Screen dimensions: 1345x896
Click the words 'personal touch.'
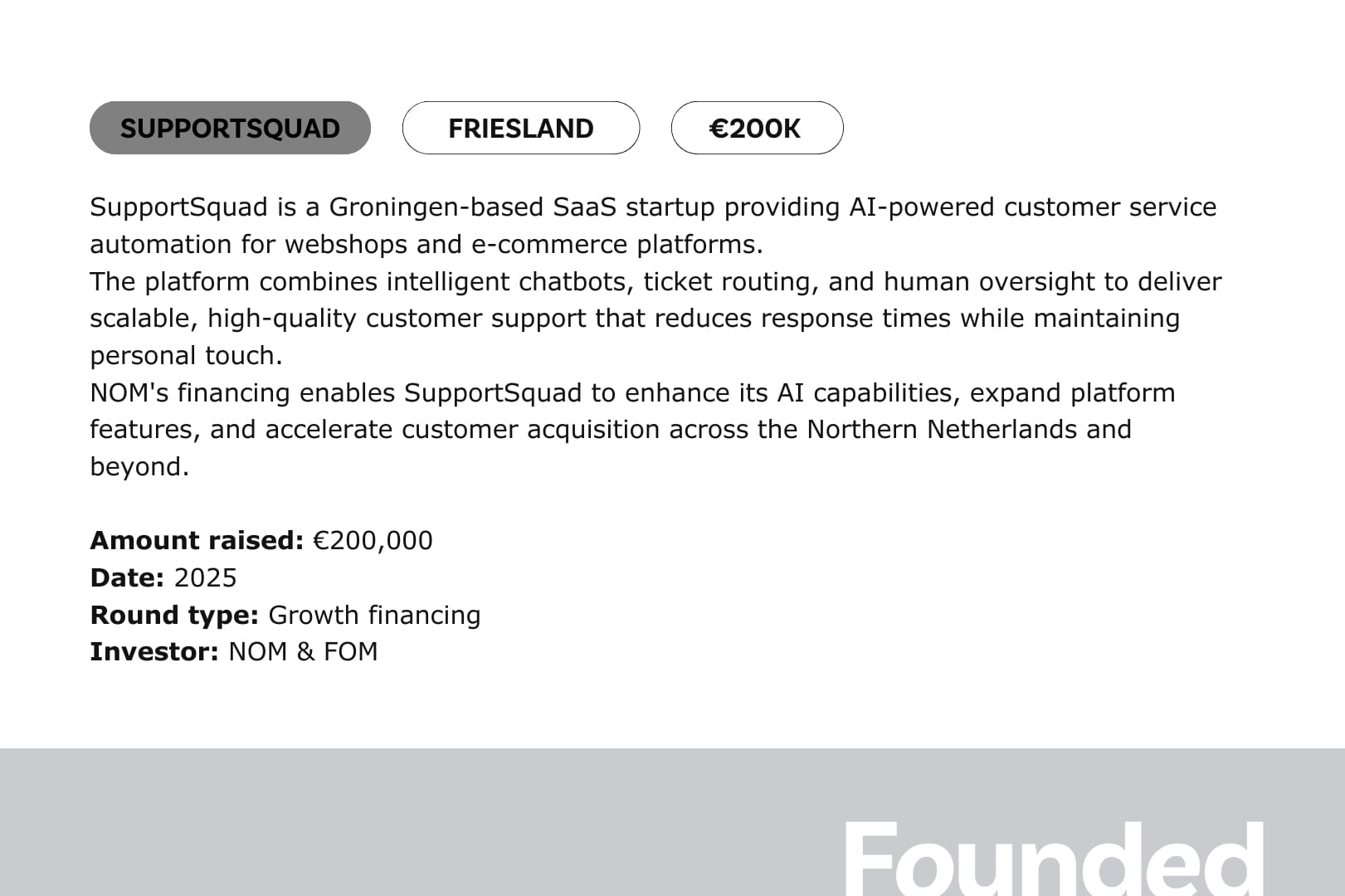coord(186,355)
